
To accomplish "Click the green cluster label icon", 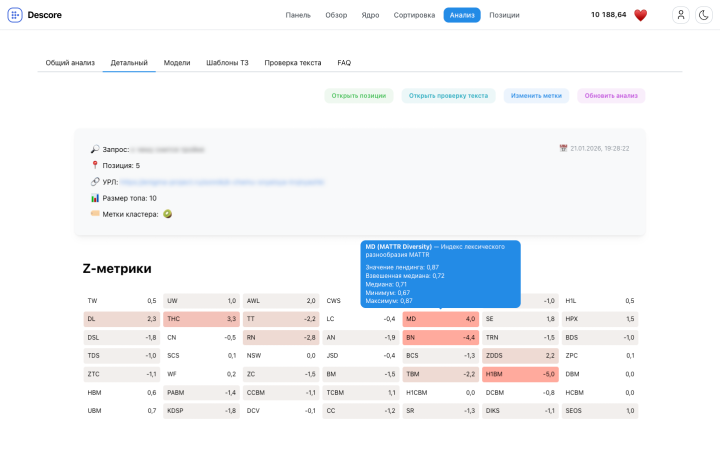I will (x=168, y=214).
